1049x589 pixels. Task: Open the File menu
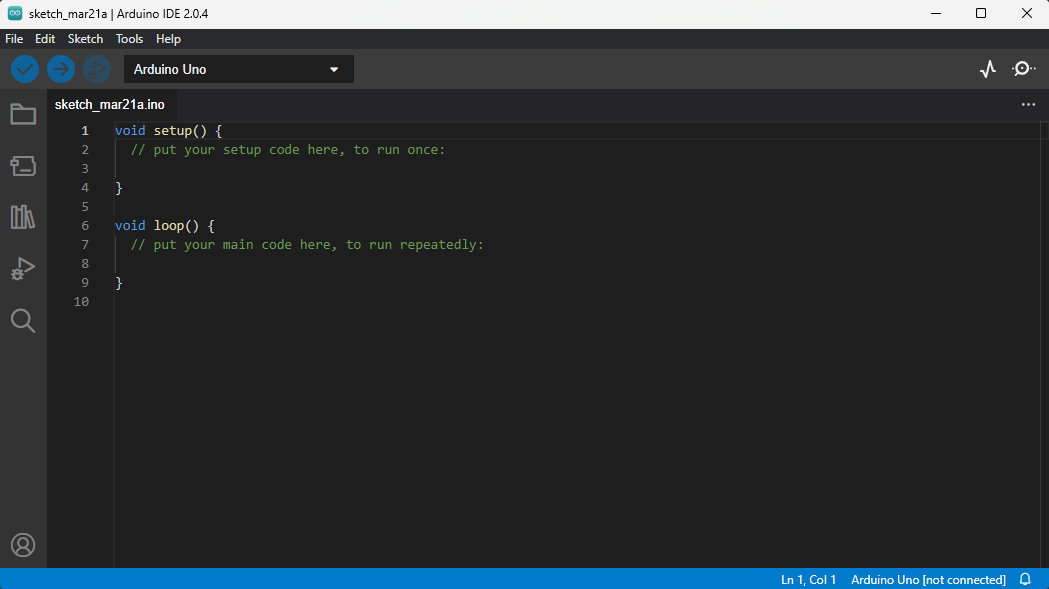14,39
